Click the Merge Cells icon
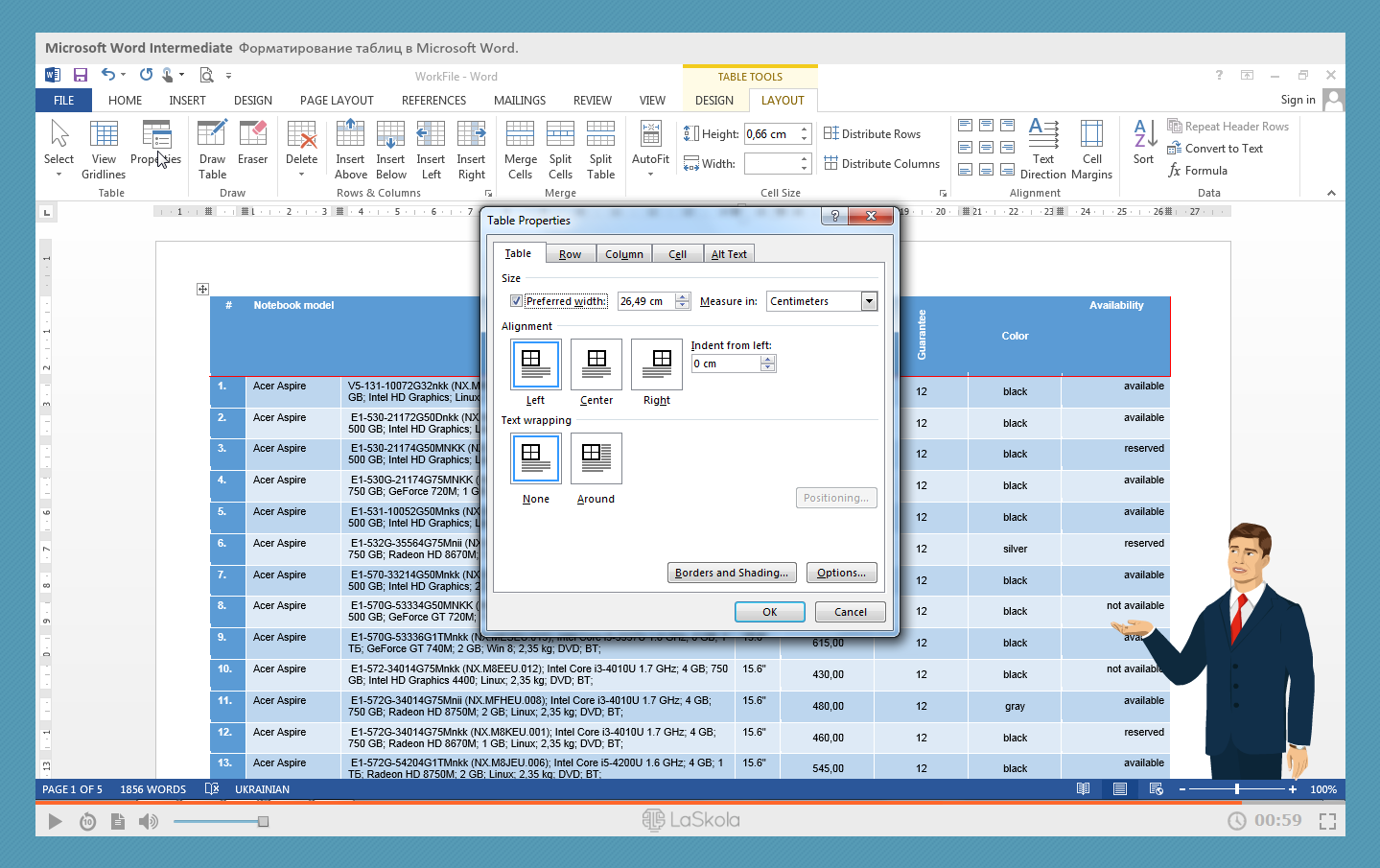The height and width of the screenshot is (868, 1380). point(520,134)
